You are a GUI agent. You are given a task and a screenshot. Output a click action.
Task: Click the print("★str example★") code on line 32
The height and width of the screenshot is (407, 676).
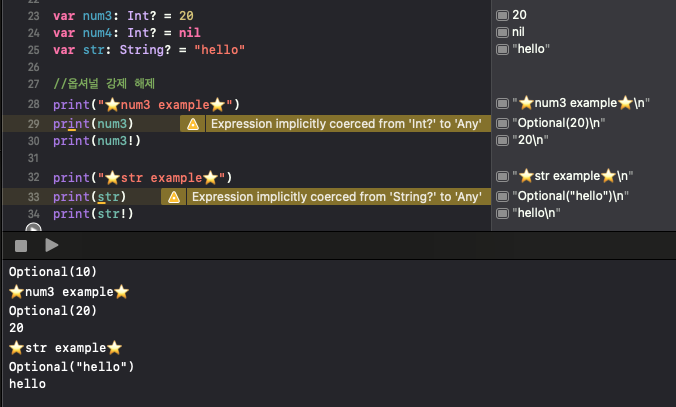143,178
